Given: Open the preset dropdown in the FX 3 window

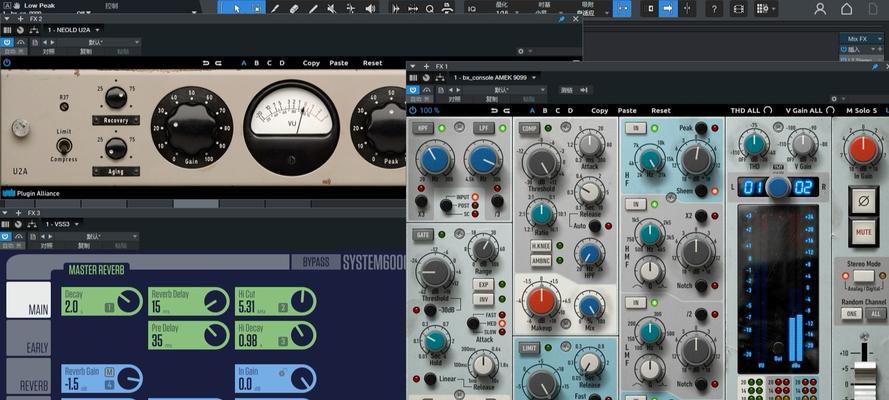Looking at the screenshot, I should [x=99, y=236].
